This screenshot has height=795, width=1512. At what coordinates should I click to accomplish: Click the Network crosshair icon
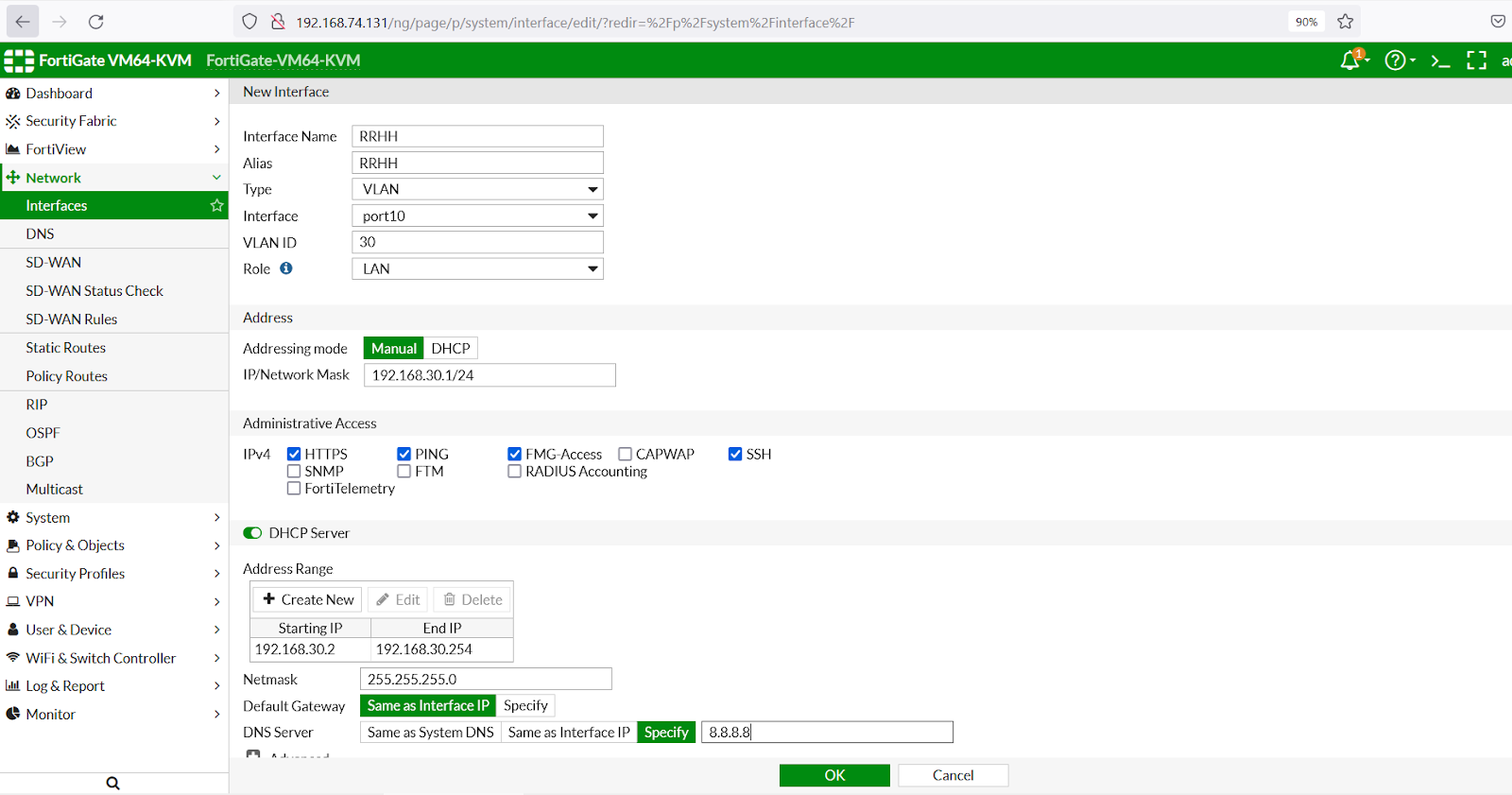[x=13, y=178]
